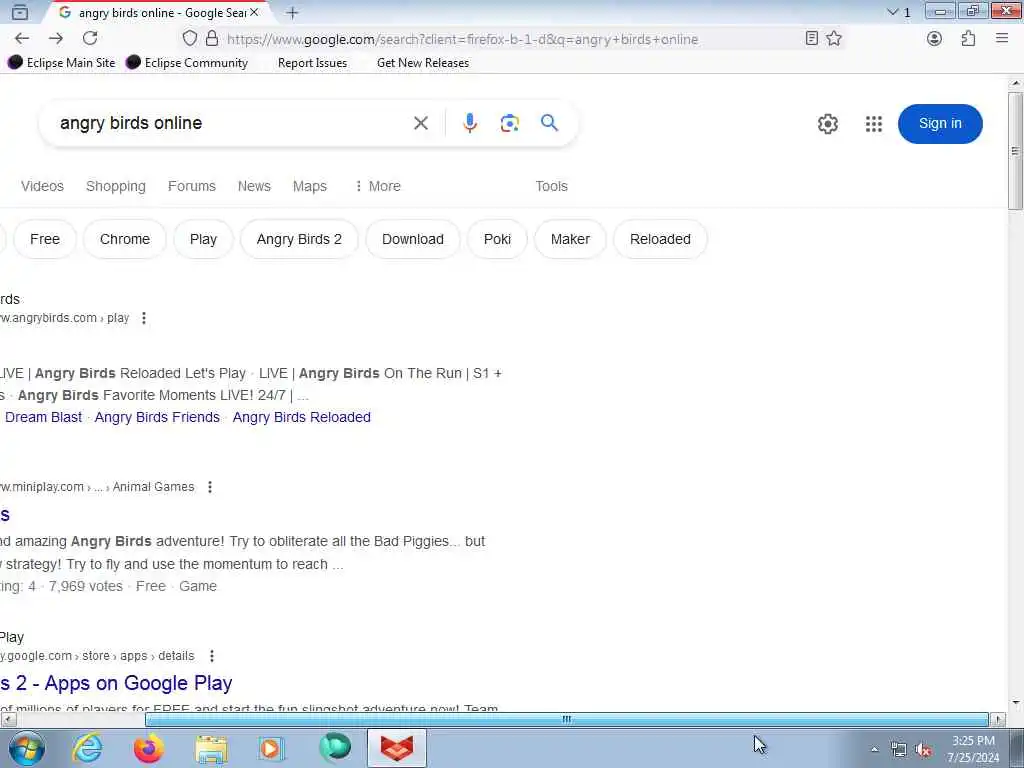Open the Firefox hamburger menu
Screen dimensions: 1024x768
point(1002,39)
